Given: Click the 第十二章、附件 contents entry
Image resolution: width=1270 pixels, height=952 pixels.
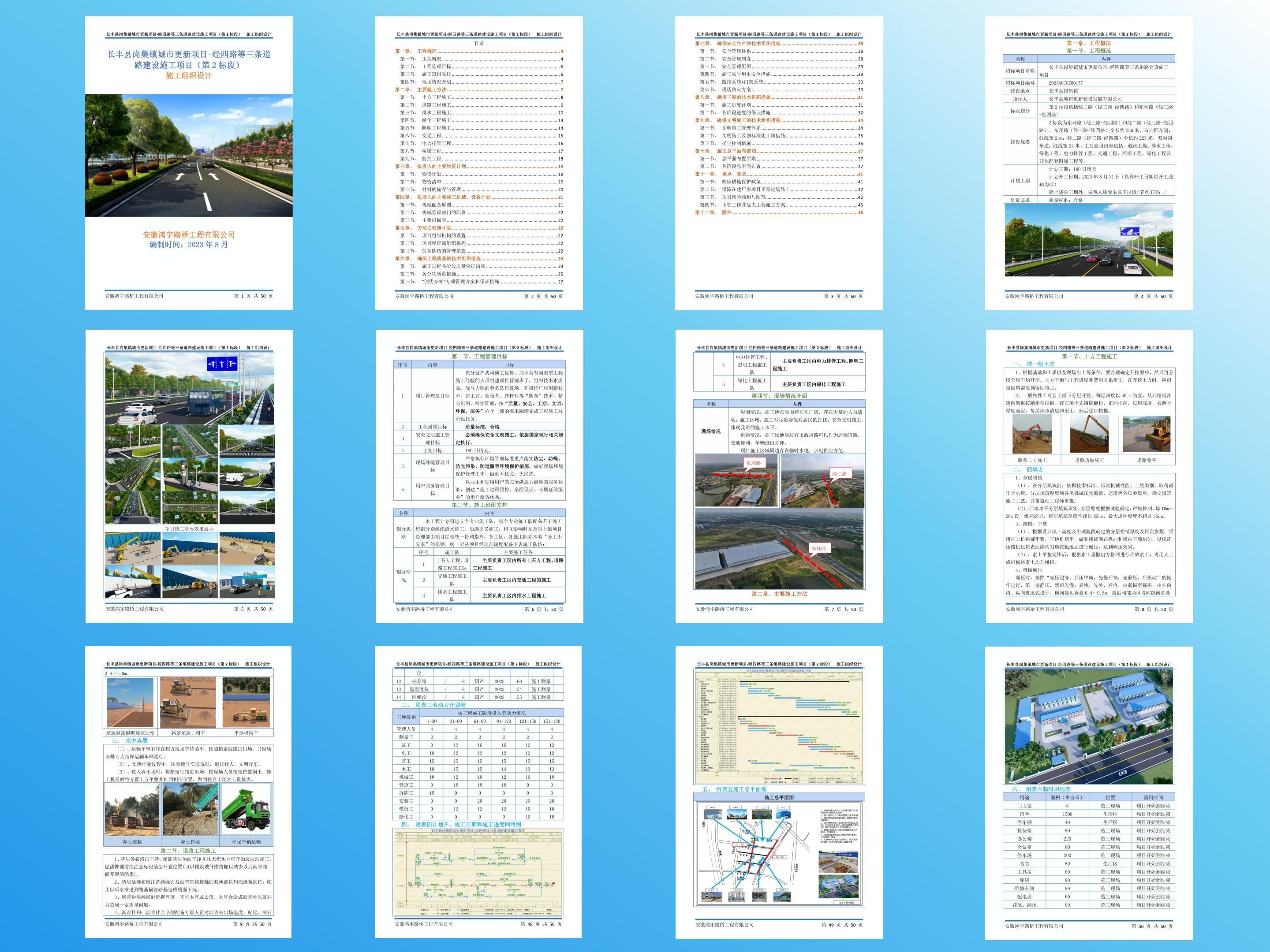Looking at the screenshot, I should pos(778,212).
